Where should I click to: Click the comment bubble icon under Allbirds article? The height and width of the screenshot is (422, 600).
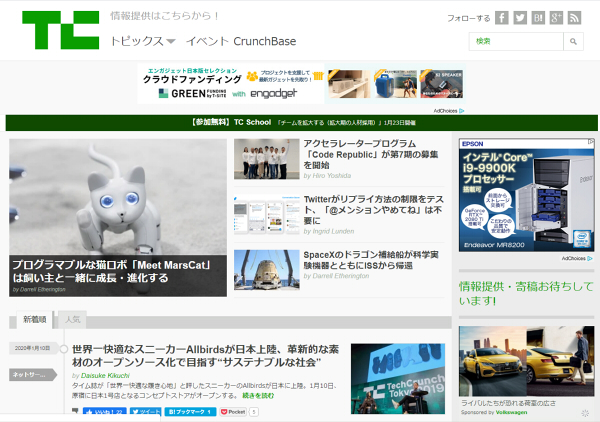point(75,411)
